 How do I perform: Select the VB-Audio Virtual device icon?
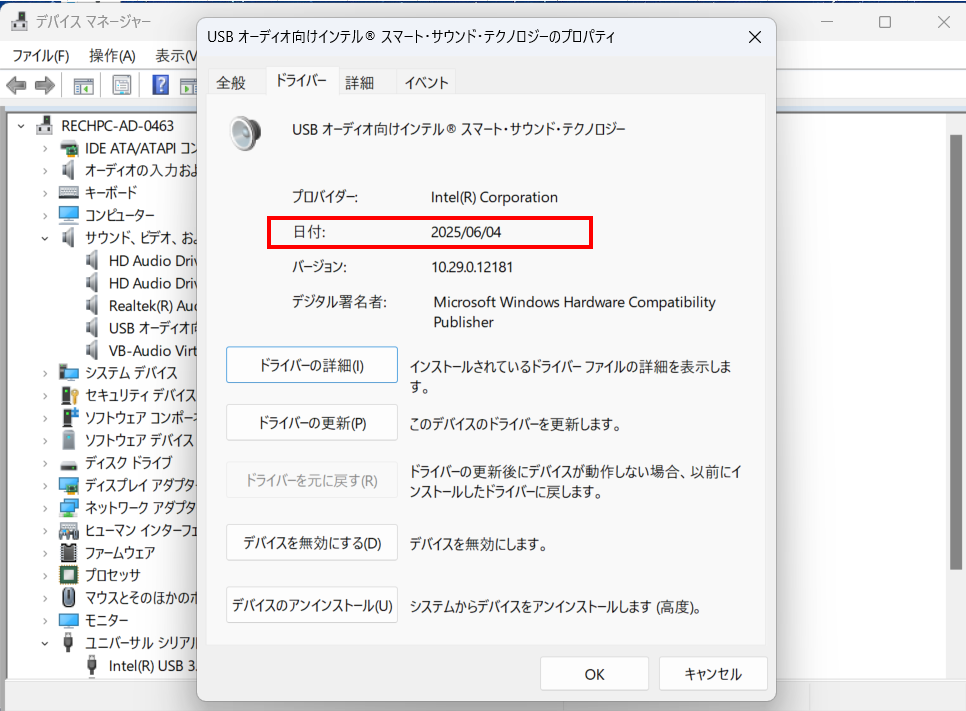pyautogui.click(x=94, y=350)
